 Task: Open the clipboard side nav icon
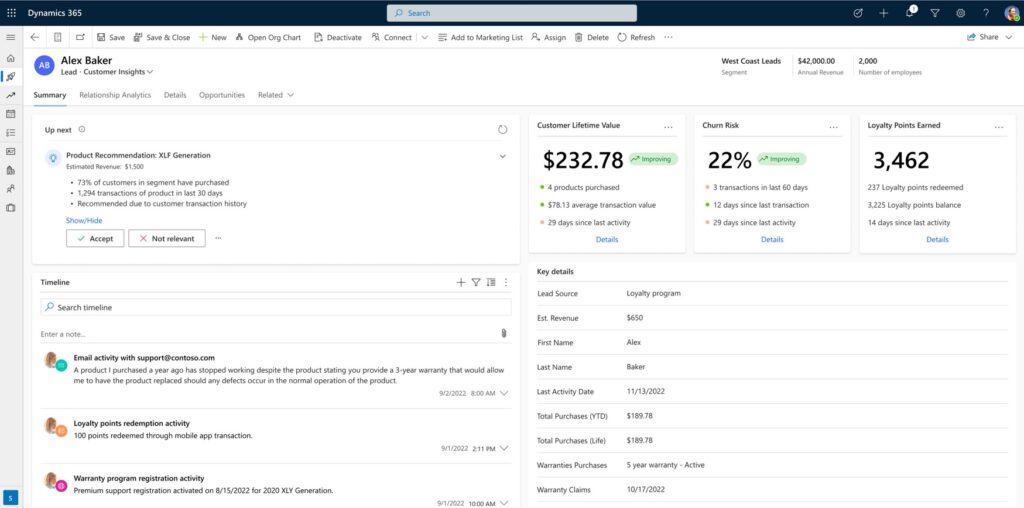(x=10, y=208)
